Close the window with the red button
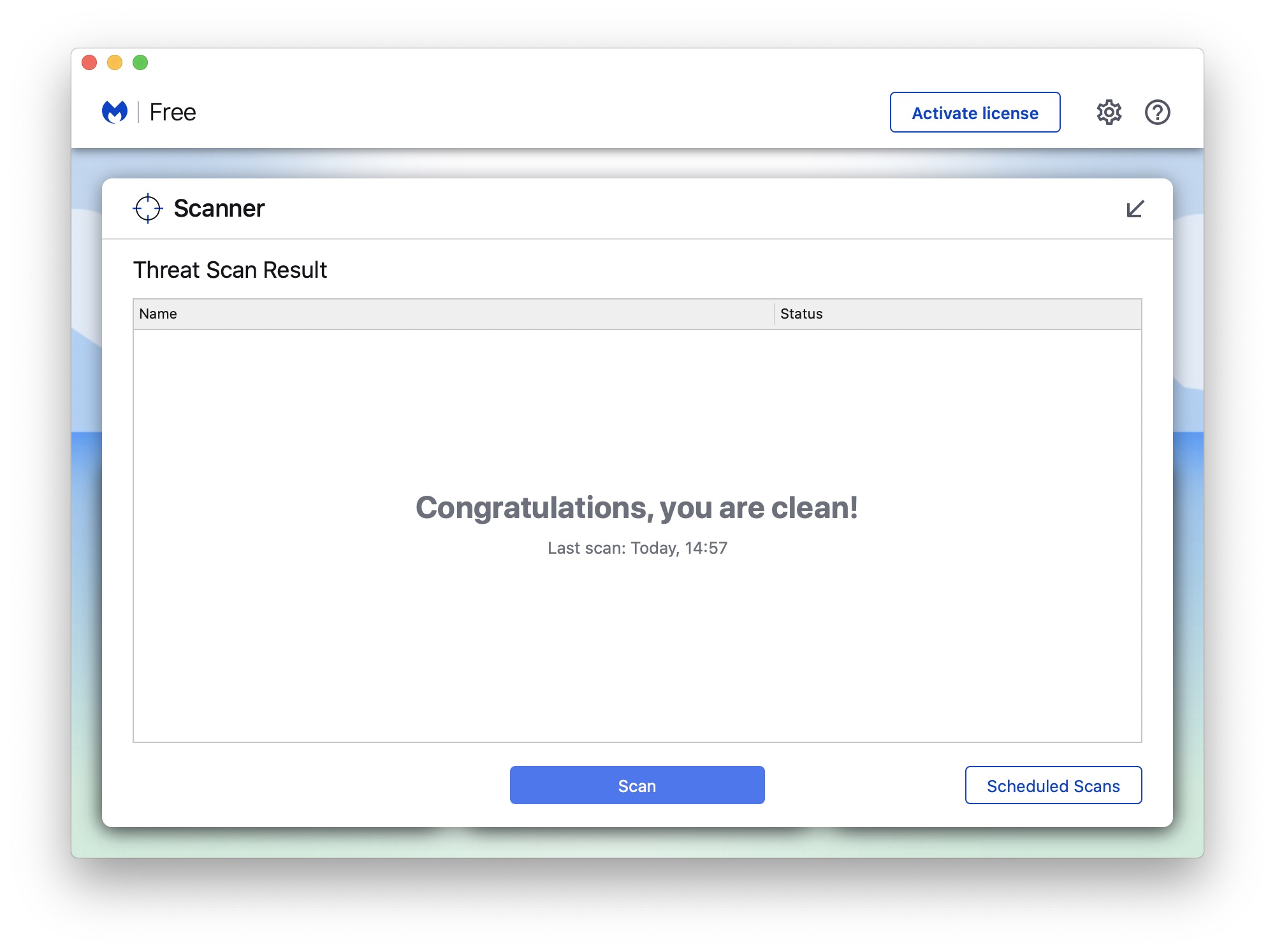This screenshot has height=952, width=1275. click(89, 62)
